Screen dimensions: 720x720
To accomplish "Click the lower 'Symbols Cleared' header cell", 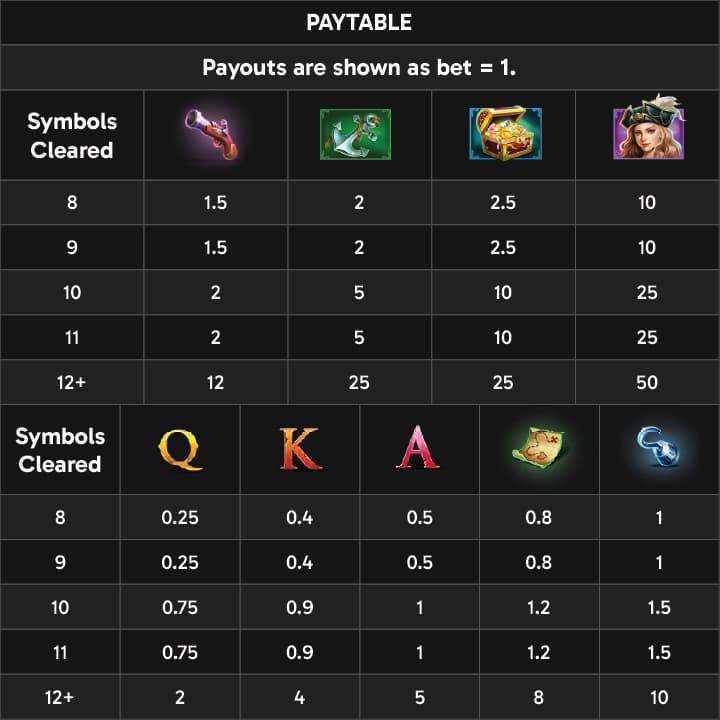I will click(x=60, y=450).
